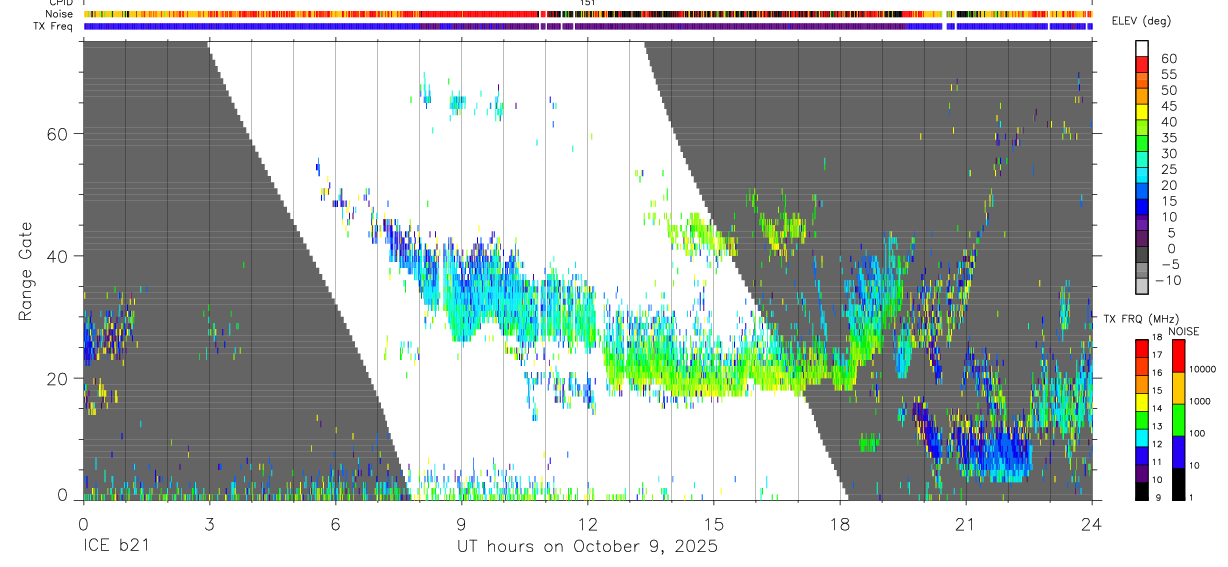This screenshot has height=567, width=1228.
Task: Pick the orange segment of the NOISE color bar
Action: [x=1178, y=387]
